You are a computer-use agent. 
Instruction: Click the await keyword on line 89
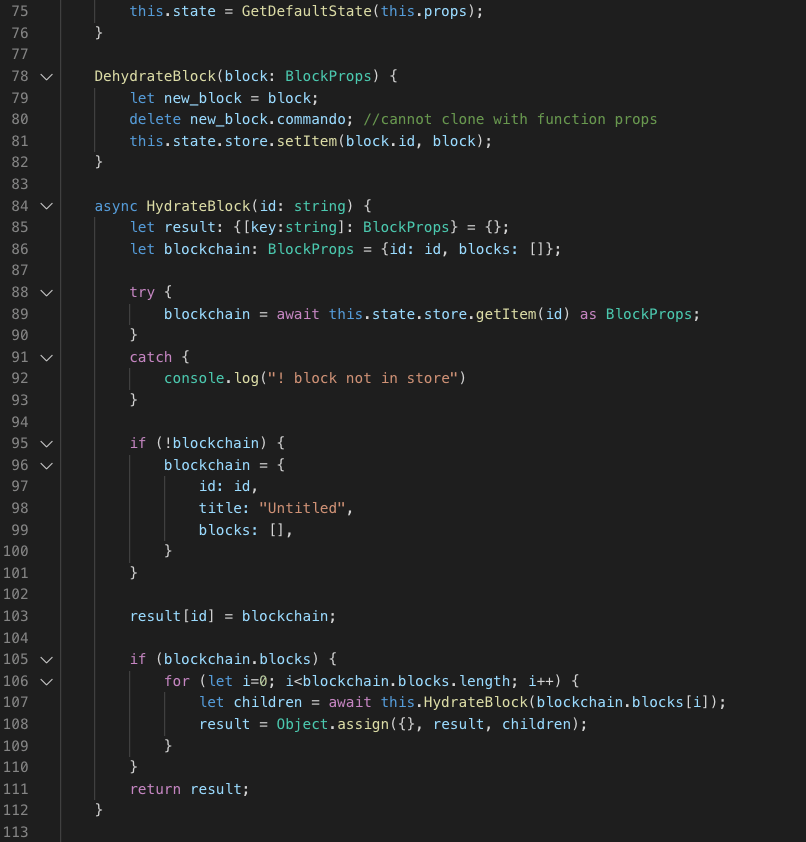point(297,314)
